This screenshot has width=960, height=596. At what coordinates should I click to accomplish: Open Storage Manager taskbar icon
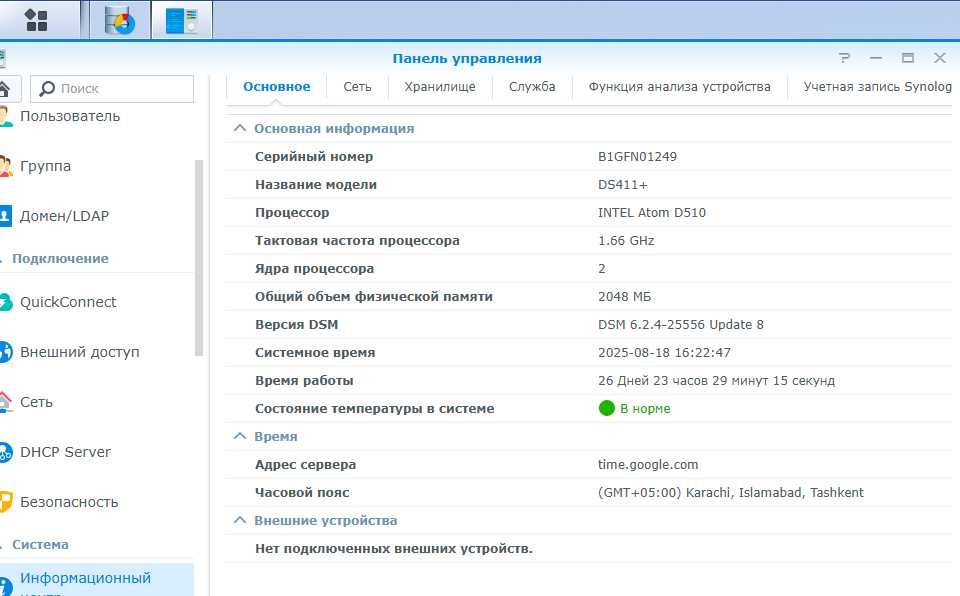point(120,20)
